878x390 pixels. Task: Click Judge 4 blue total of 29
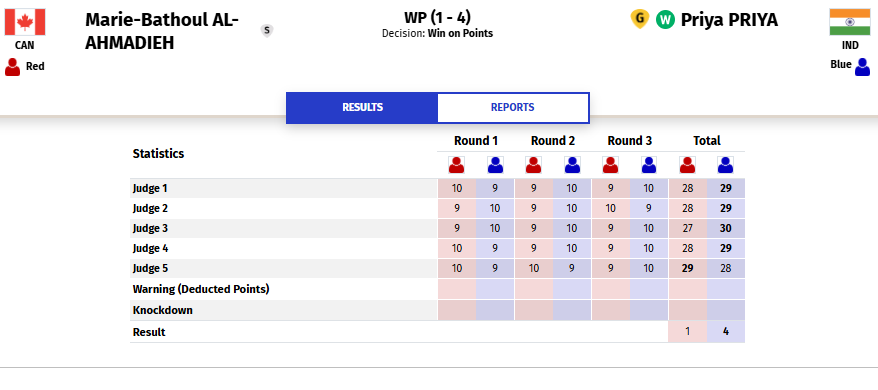point(726,248)
